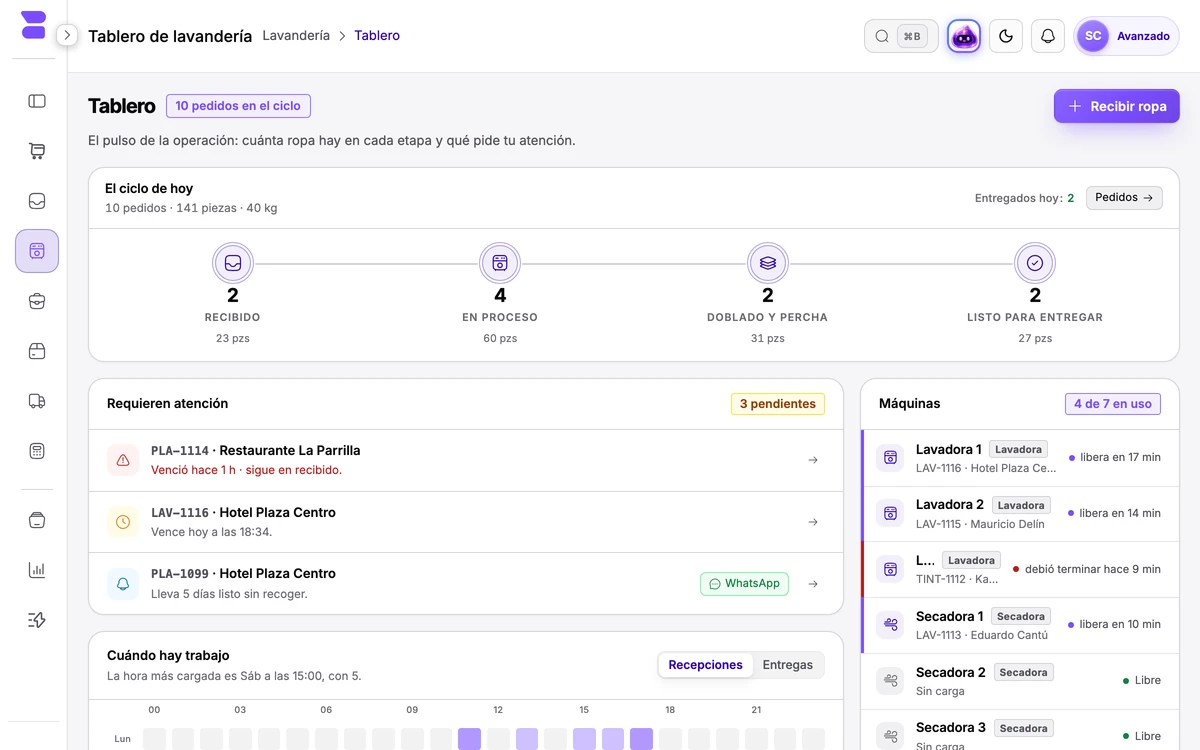Switch to the Recepciones tab
The image size is (1200, 750).
705,665
